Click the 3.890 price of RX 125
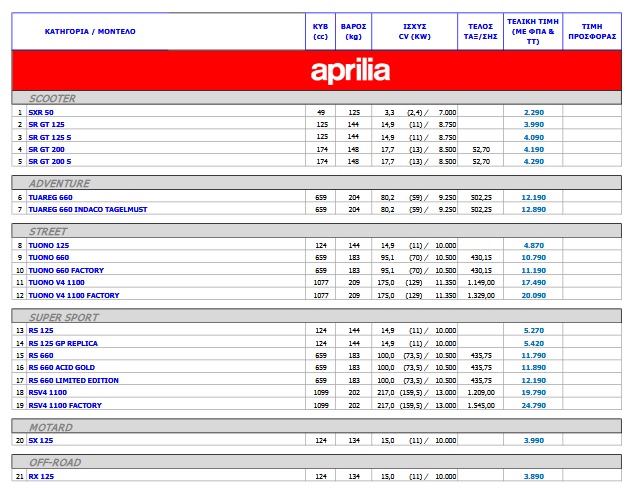The width and height of the screenshot is (636, 488). click(x=534, y=476)
